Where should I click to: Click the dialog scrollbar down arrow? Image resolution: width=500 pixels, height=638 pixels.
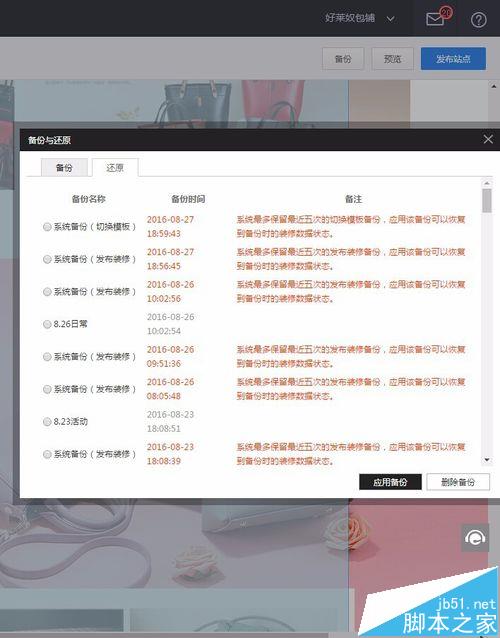[x=487, y=460]
